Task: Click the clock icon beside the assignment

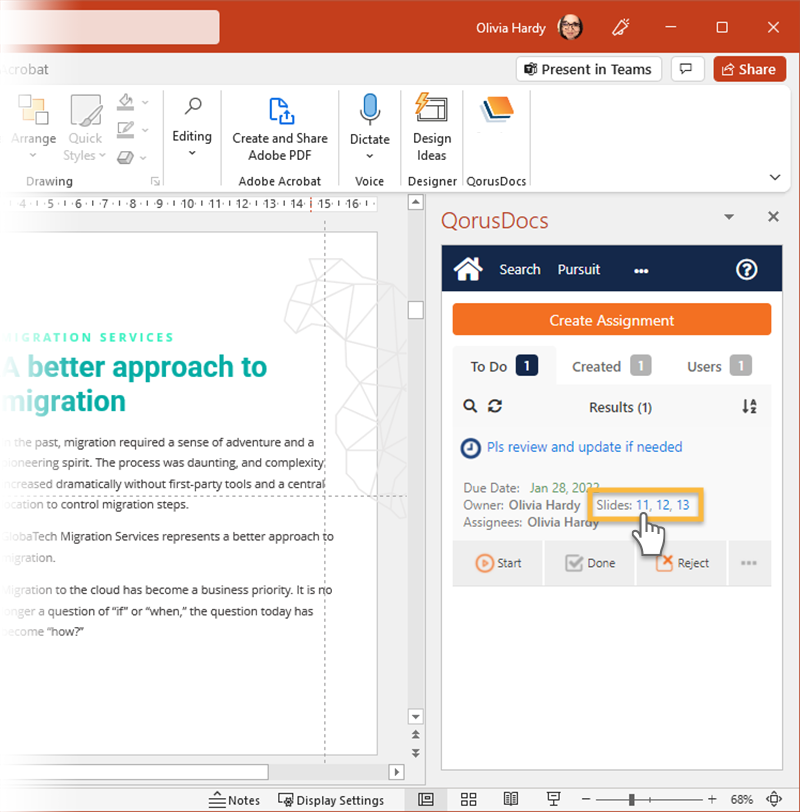Action: coord(471,448)
